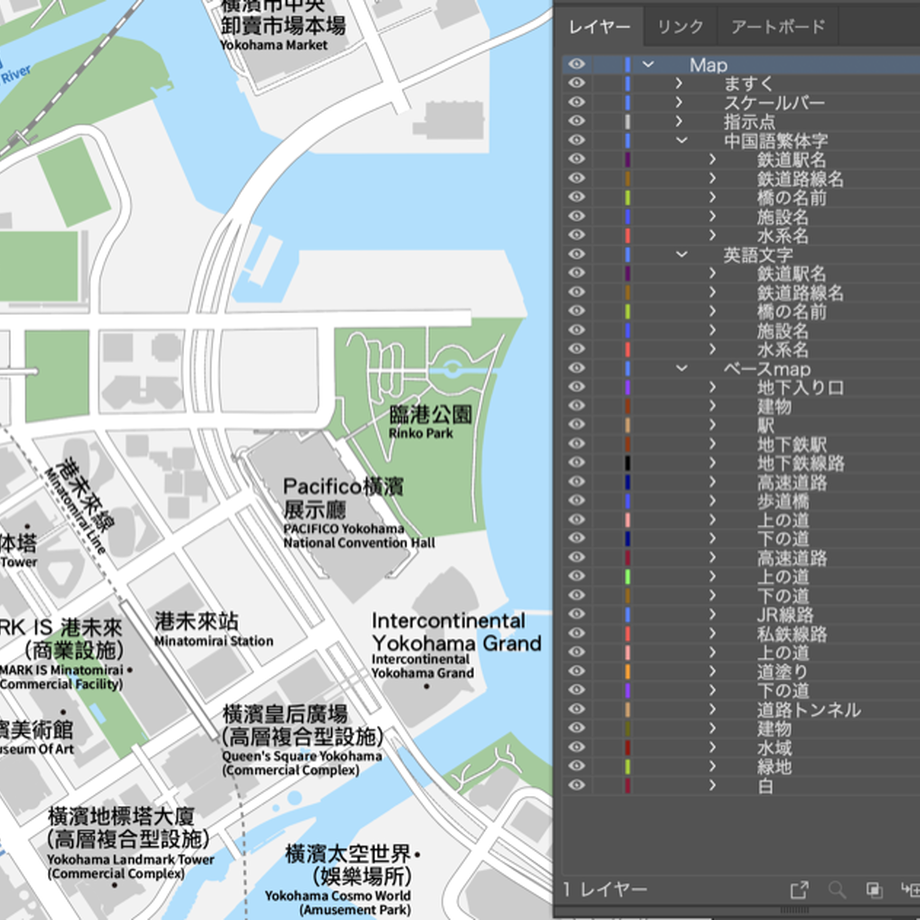
Task: Click the orange color bar of 道塗り
Action: point(628,671)
